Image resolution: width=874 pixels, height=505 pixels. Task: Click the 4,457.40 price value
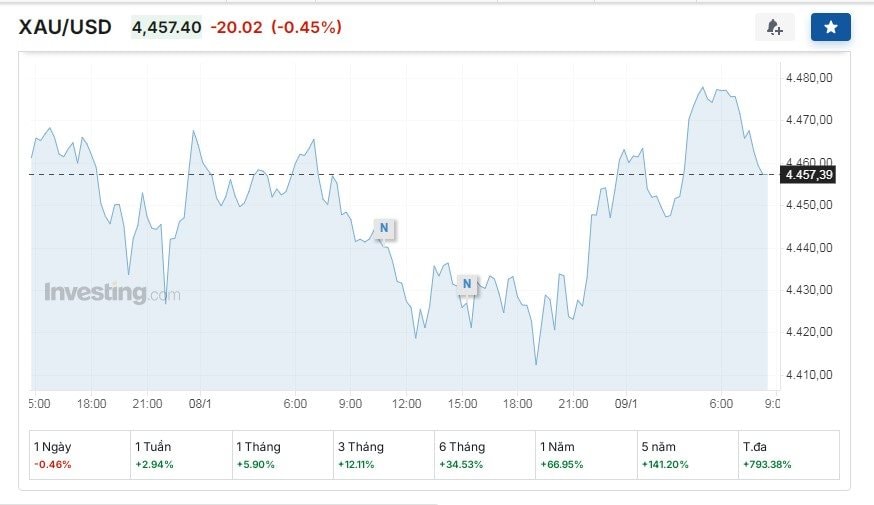click(166, 27)
